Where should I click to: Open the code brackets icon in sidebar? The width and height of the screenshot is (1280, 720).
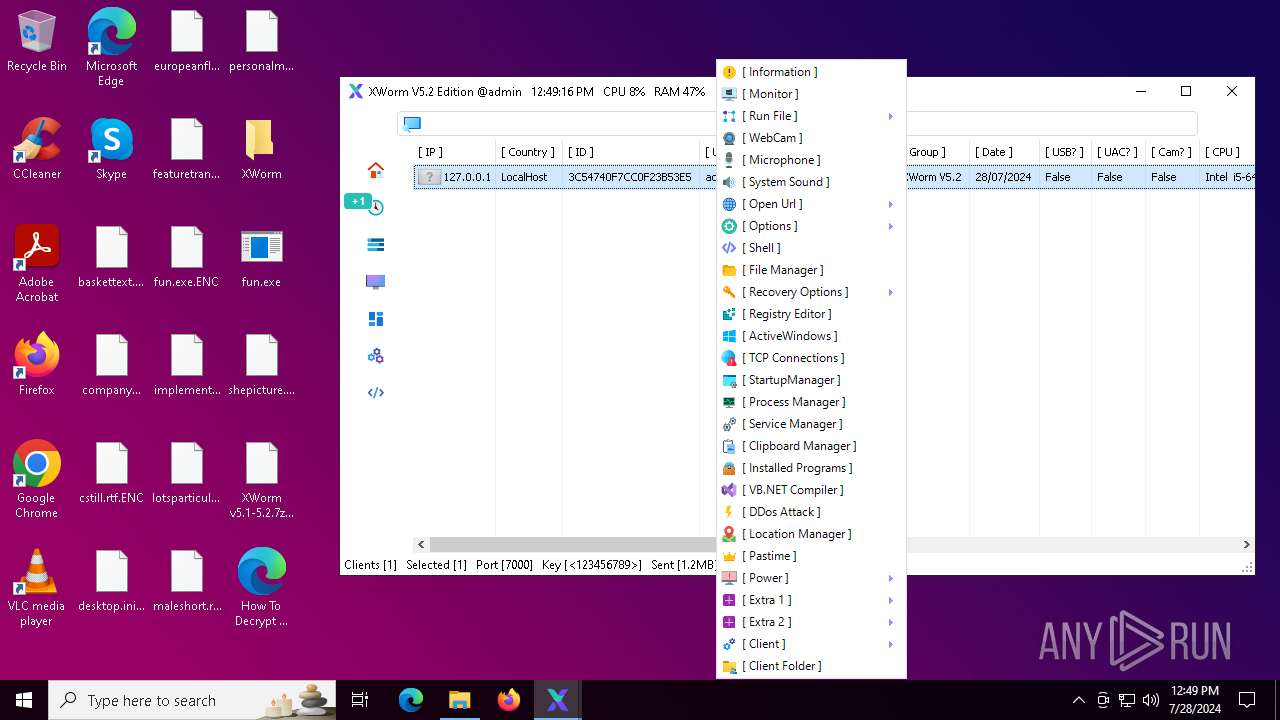(x=376, y=393)
